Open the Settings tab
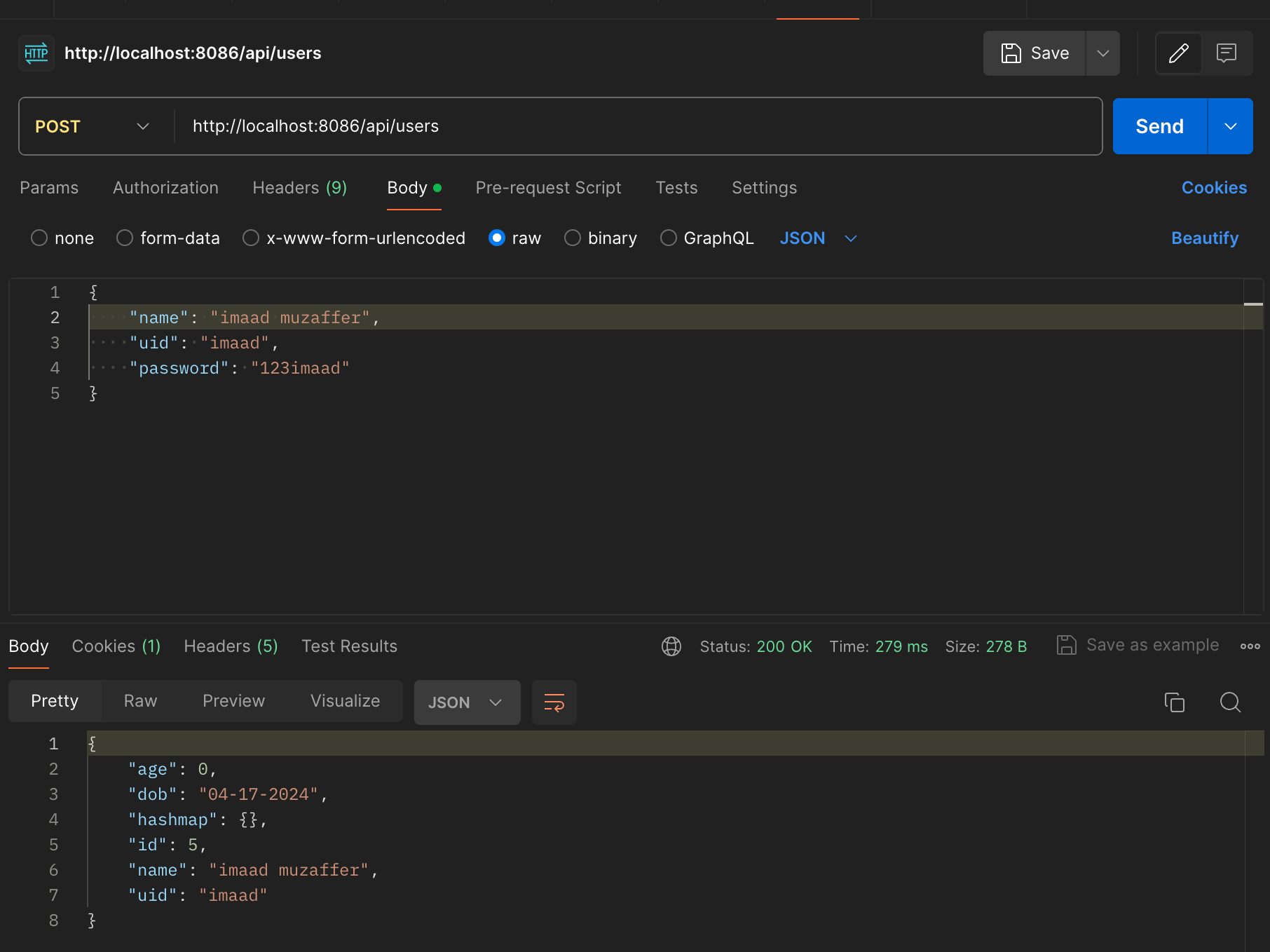The image size is (1270, 952). tap(765, 188)
